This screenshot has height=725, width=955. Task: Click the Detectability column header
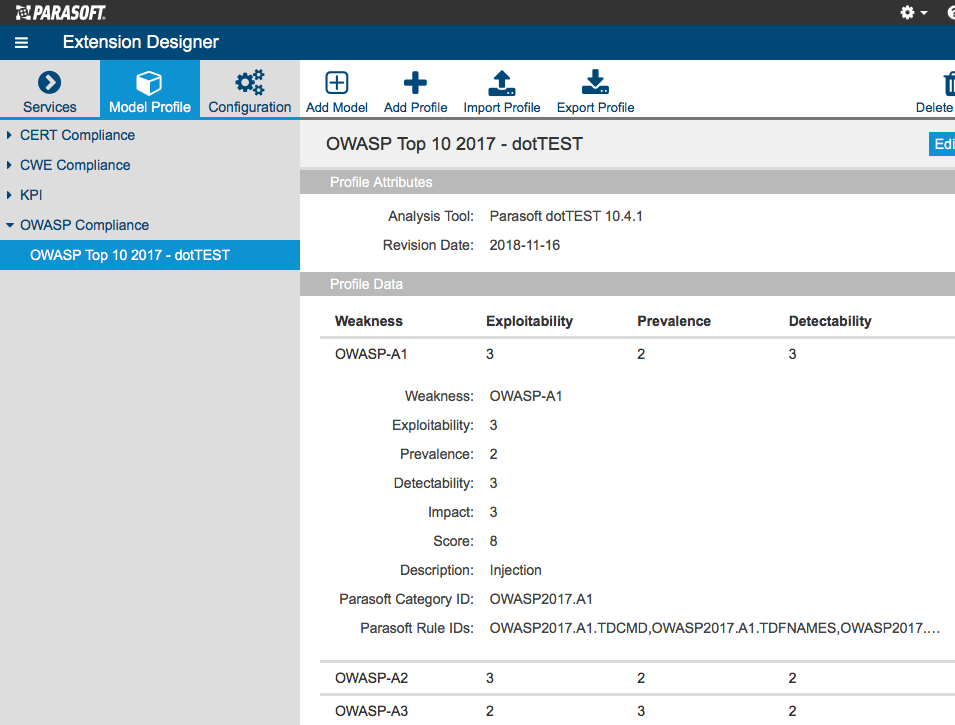click(830, 321)
